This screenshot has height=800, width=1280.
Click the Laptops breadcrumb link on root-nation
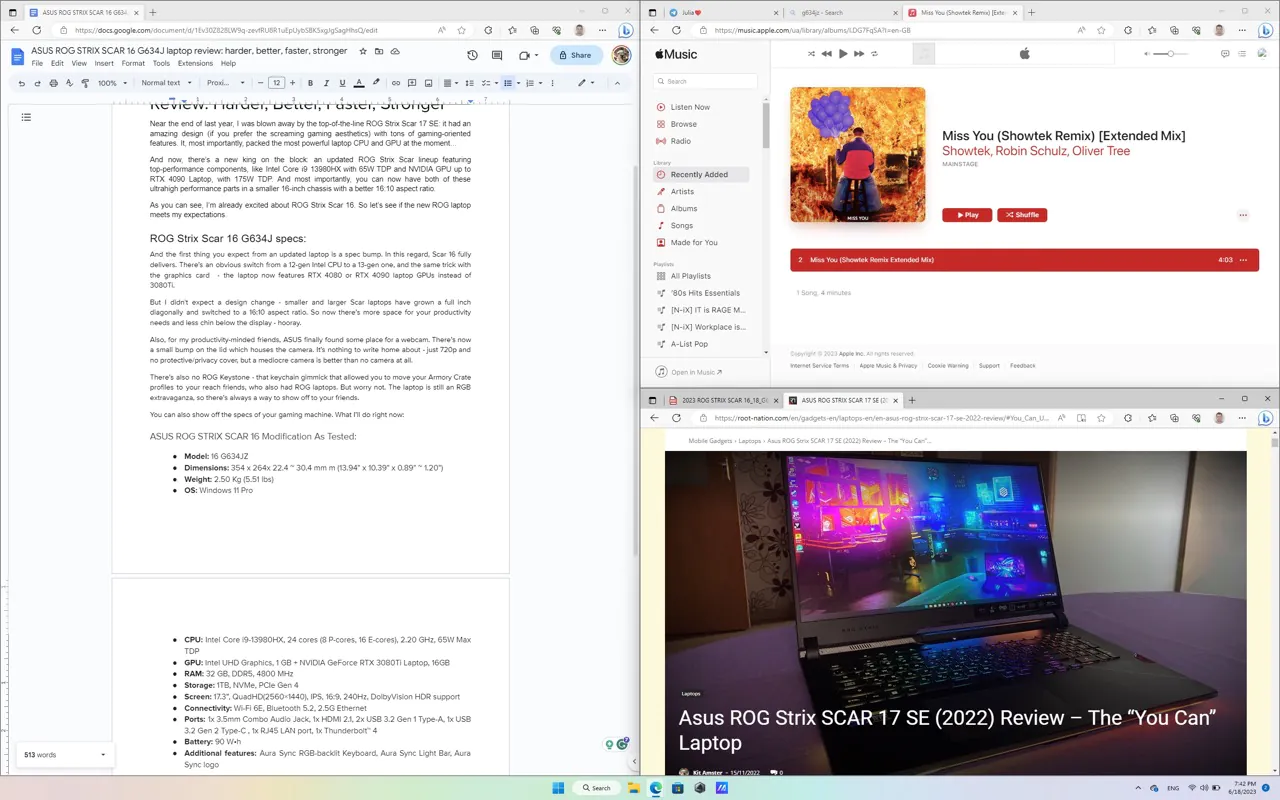(750, 440)
